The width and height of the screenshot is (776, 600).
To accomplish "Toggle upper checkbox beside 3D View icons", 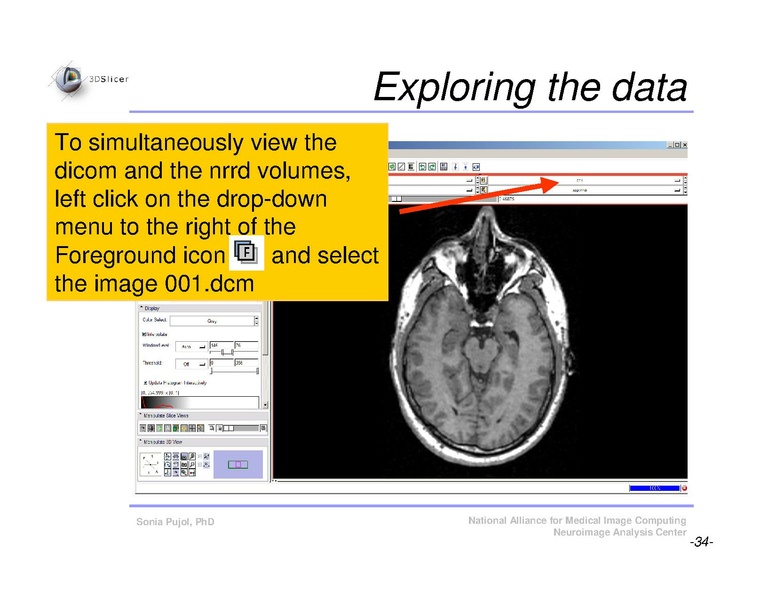I will (200, 456).
